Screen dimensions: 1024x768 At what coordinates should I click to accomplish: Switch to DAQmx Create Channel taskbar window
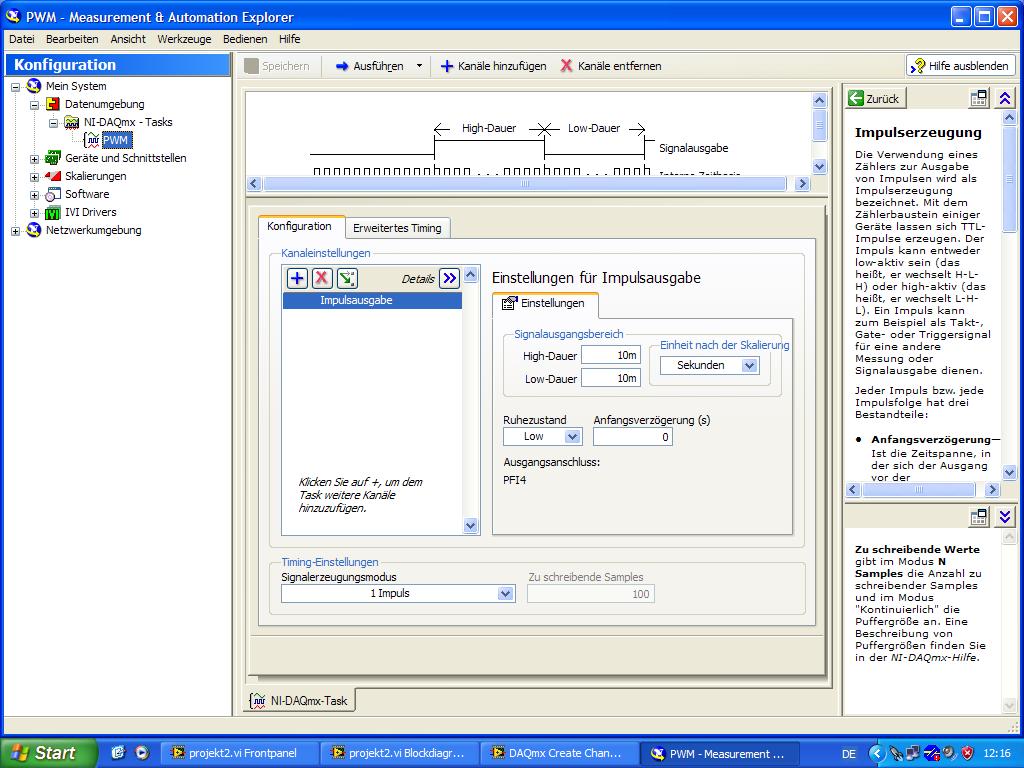coord(558,753)
